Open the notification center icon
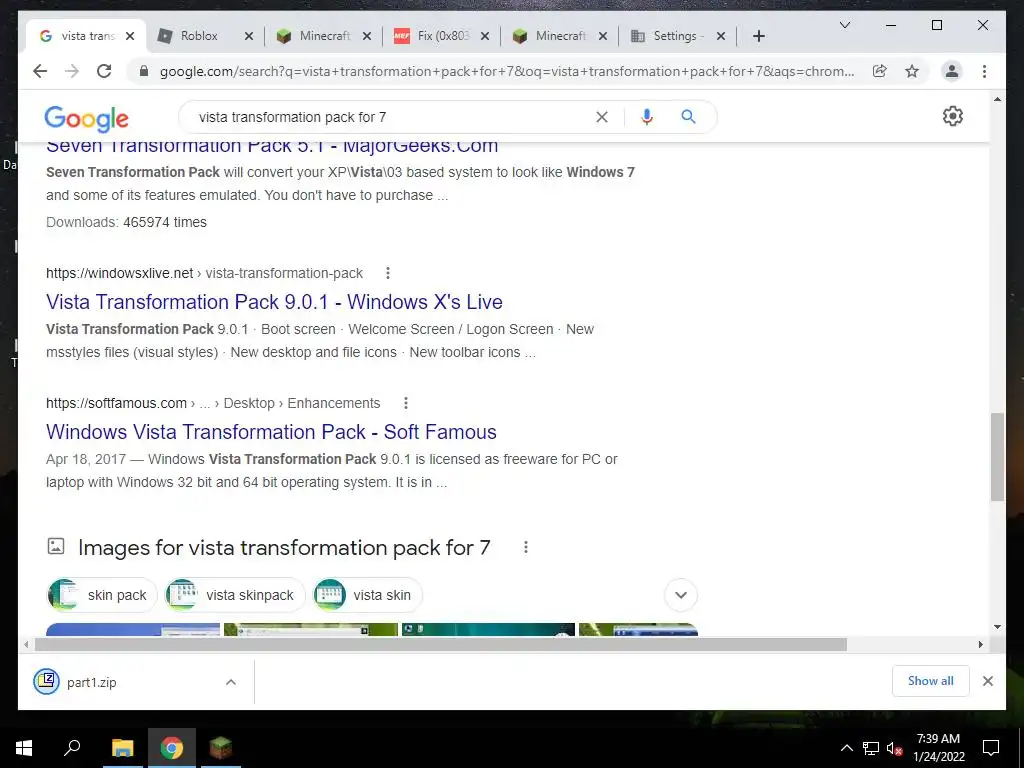 991,748
